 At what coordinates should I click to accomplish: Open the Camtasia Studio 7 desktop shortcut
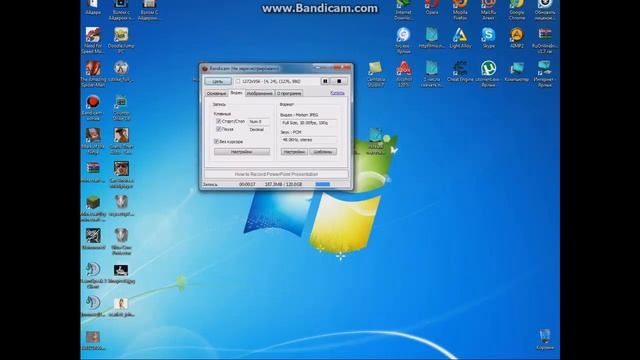coord(375,73)
